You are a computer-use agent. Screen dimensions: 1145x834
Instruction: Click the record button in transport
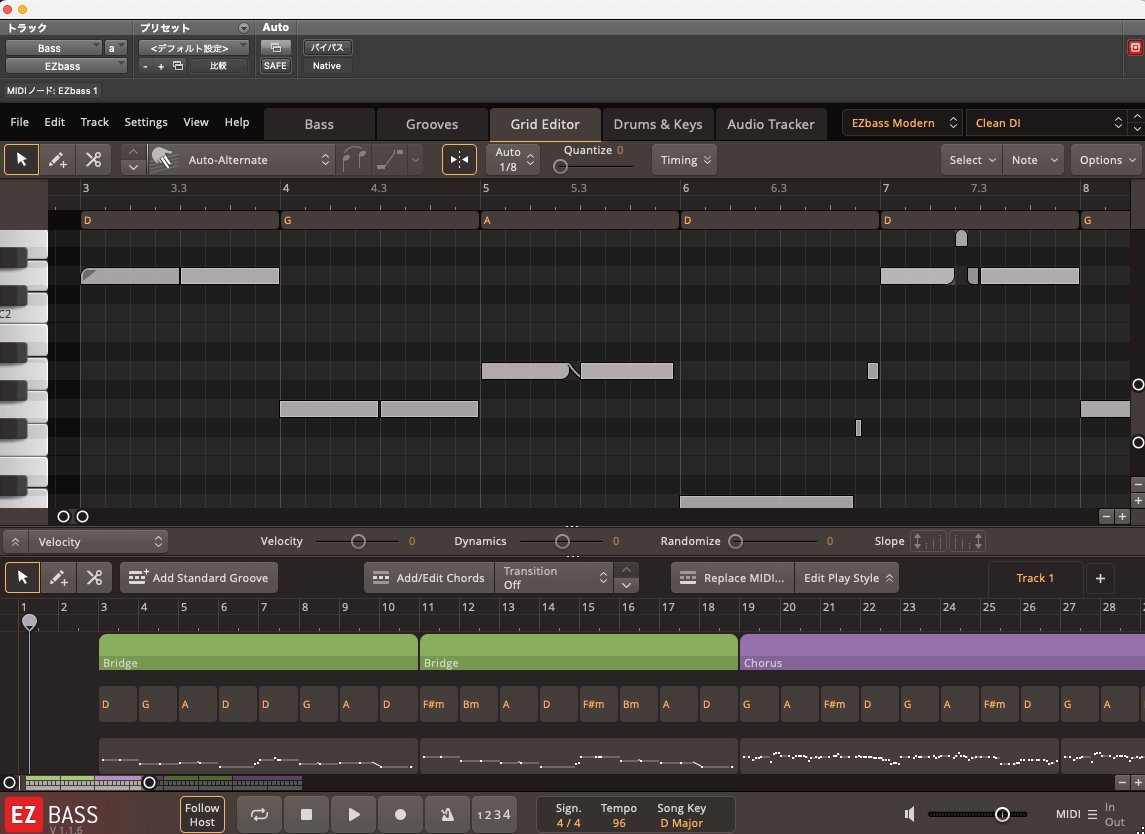[400, 814]
